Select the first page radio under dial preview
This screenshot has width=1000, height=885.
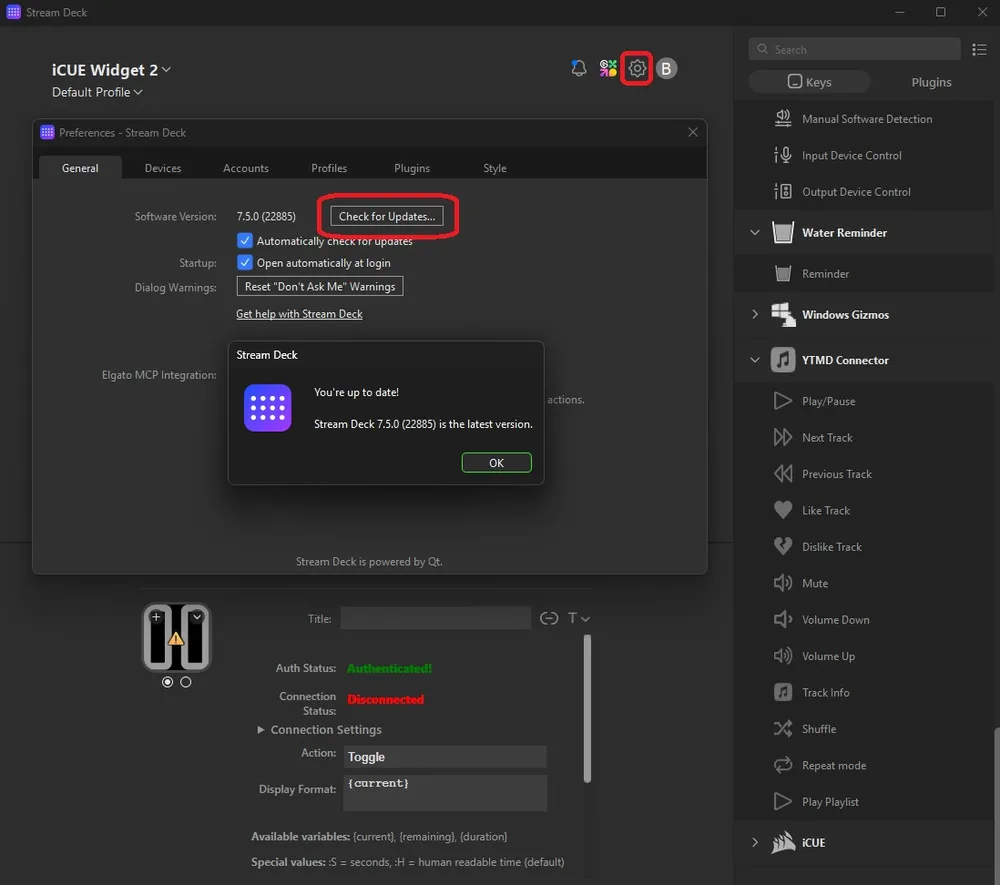(167, 682)
